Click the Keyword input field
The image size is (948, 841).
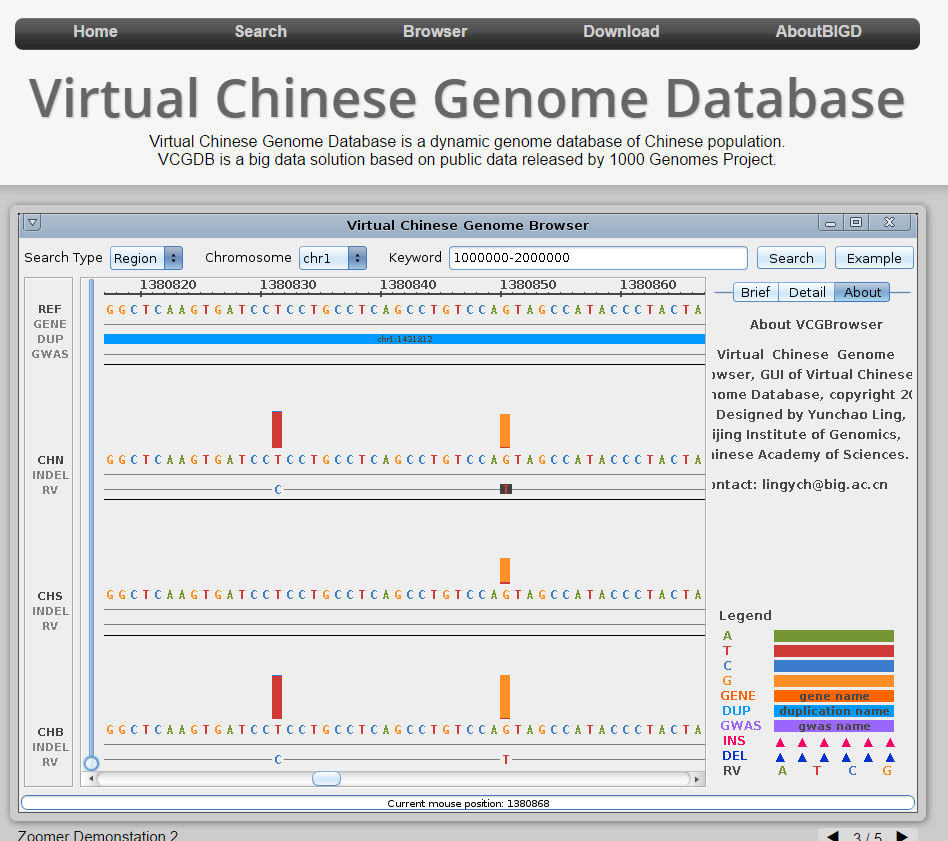coord(598,258)
